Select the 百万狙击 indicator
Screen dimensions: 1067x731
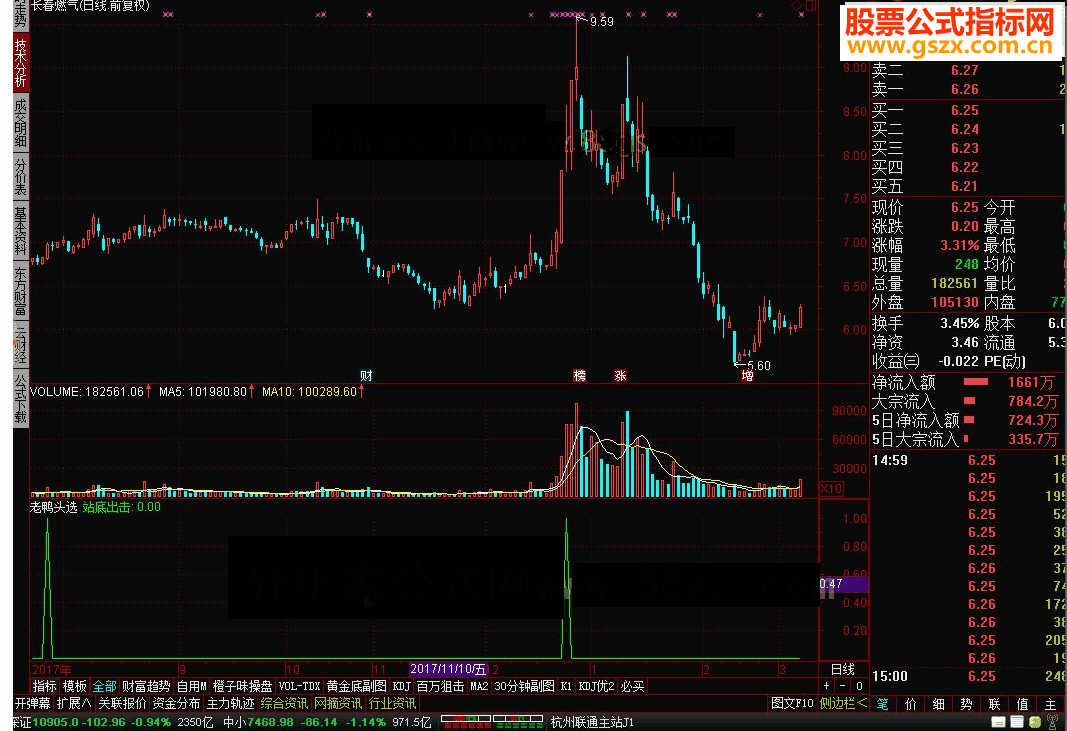point(440,686)
